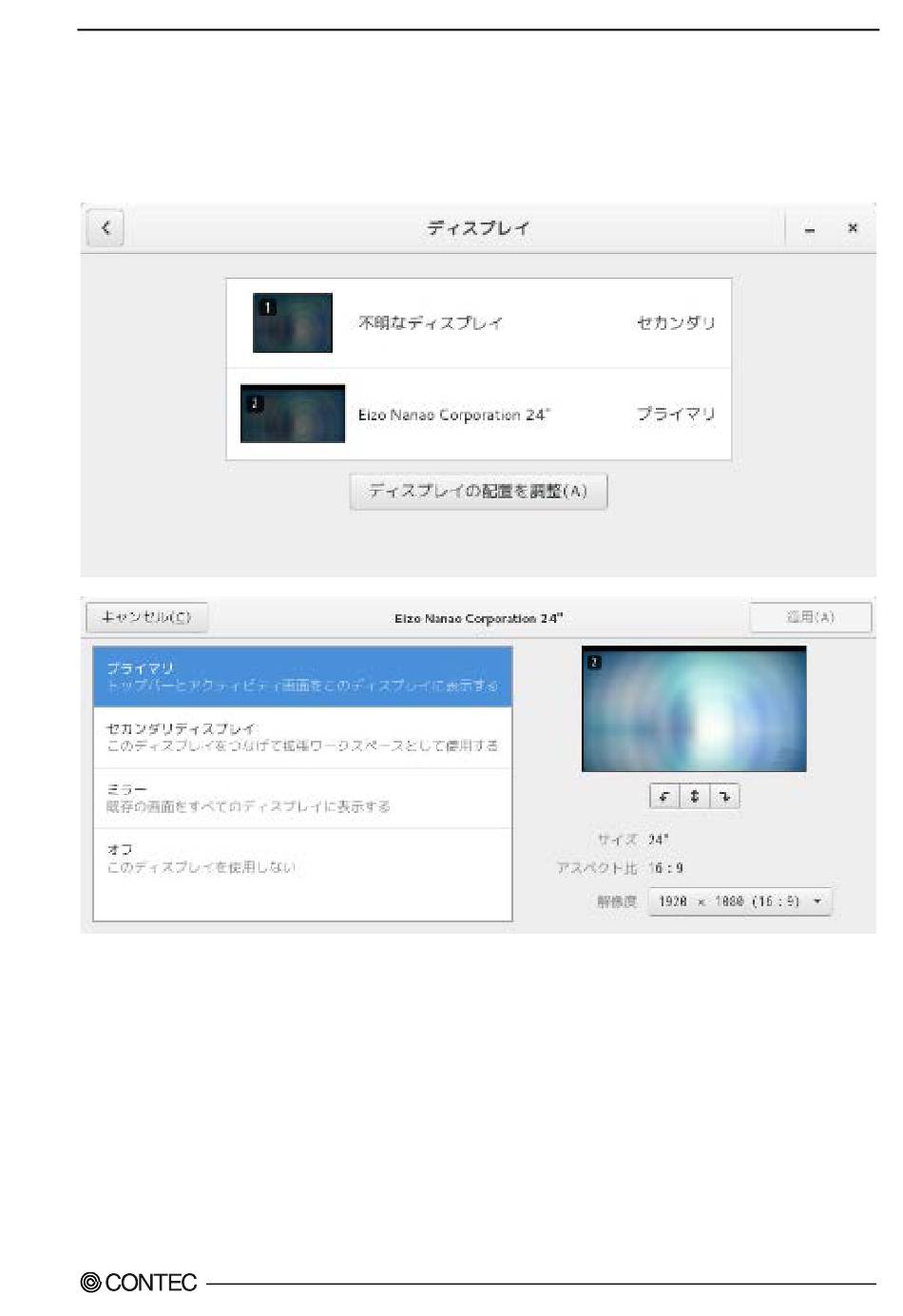Click the キャンセル(C) button
This screenshot has width=903, height=1316.
click(x=146, y=617)
